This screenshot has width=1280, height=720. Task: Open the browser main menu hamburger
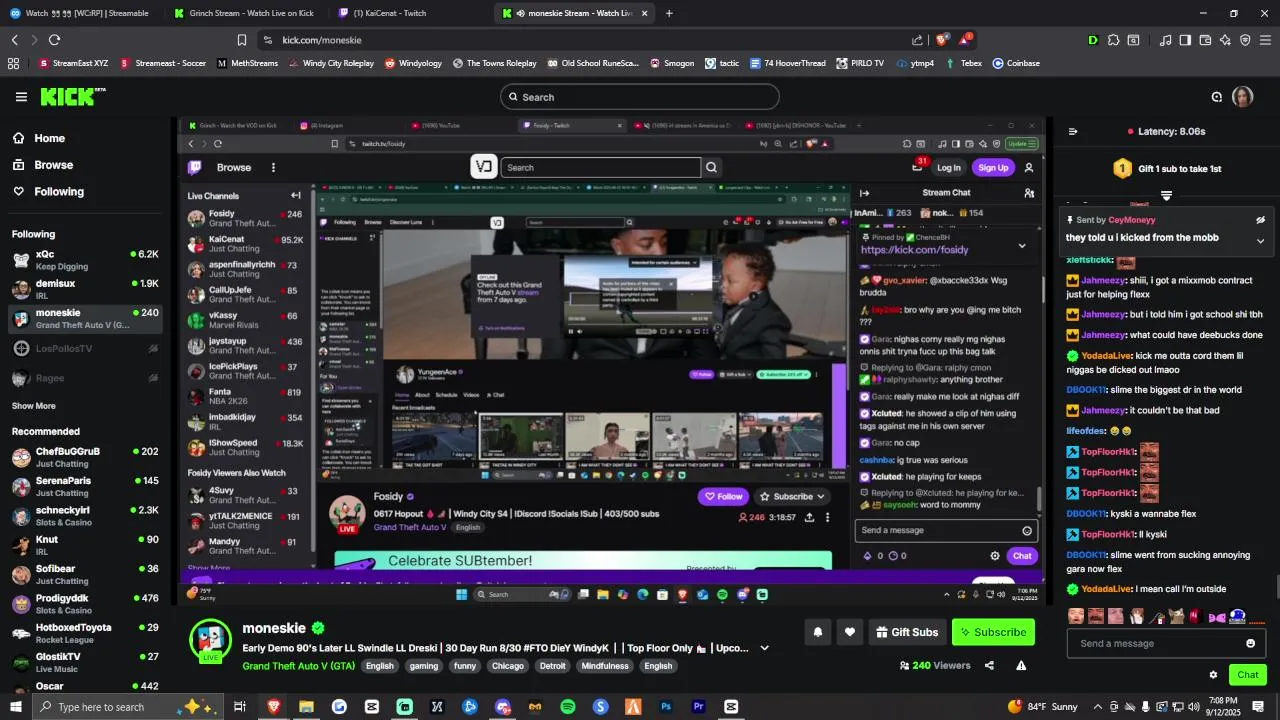(x=1265, y=40)
